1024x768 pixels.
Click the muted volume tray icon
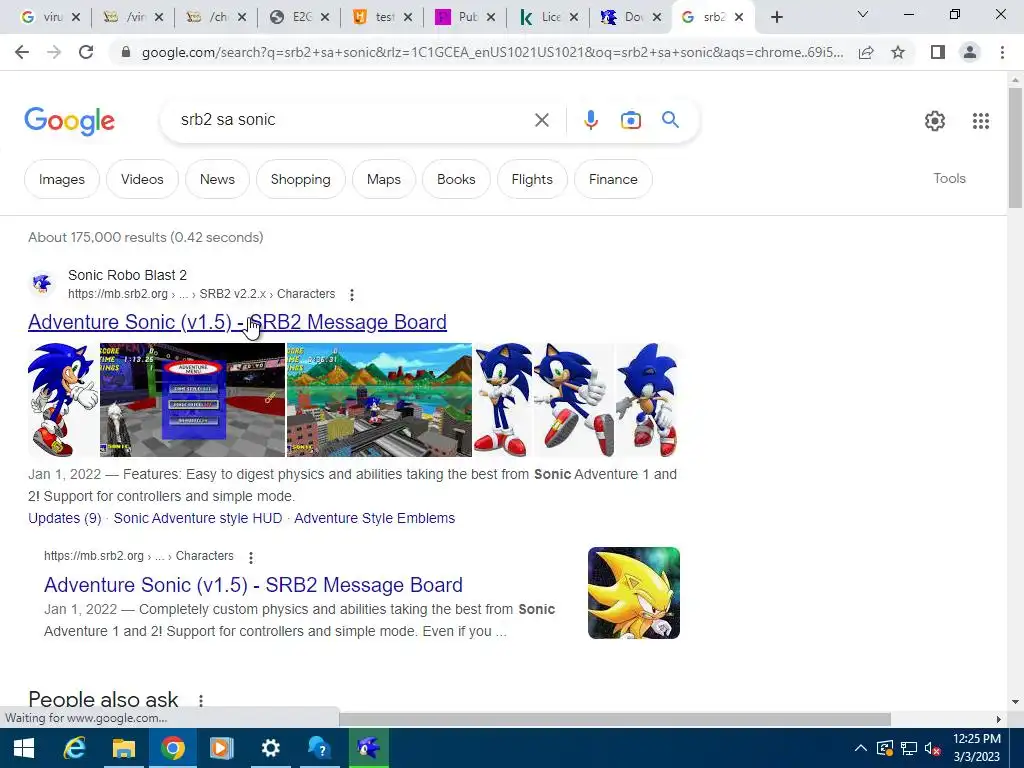tap(931, 748)
